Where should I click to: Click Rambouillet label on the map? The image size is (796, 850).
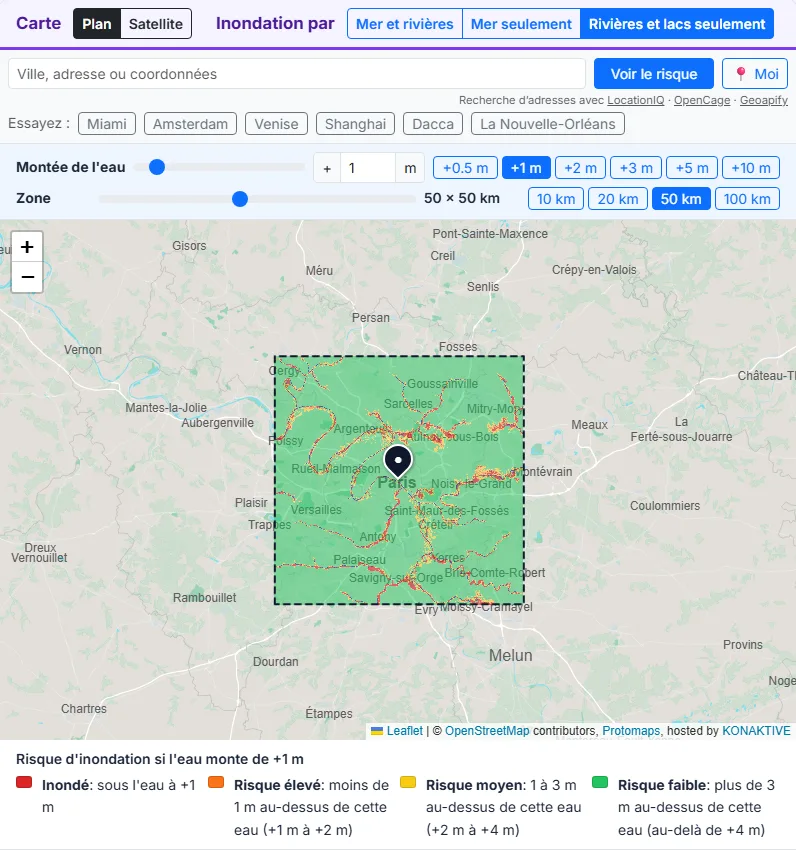[x=204, y=597]
